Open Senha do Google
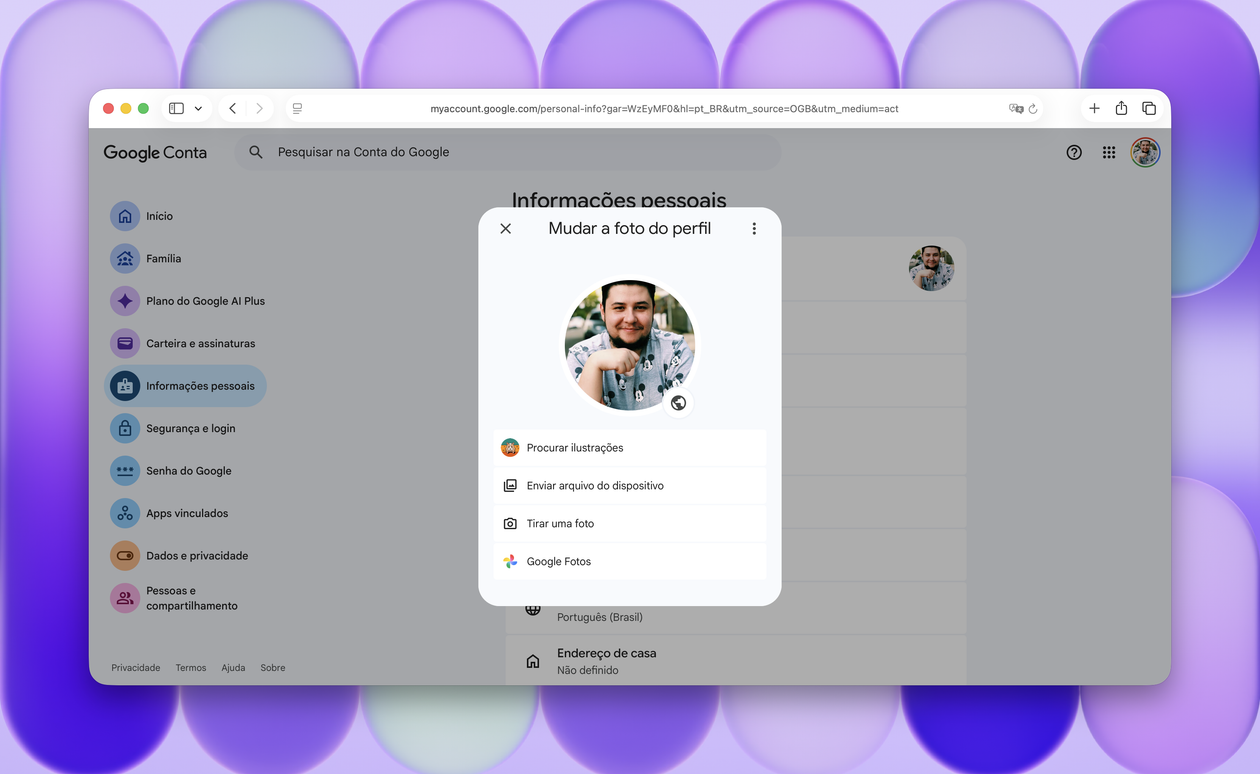Viewport: 1260px width, 774px height. [186, 471]
